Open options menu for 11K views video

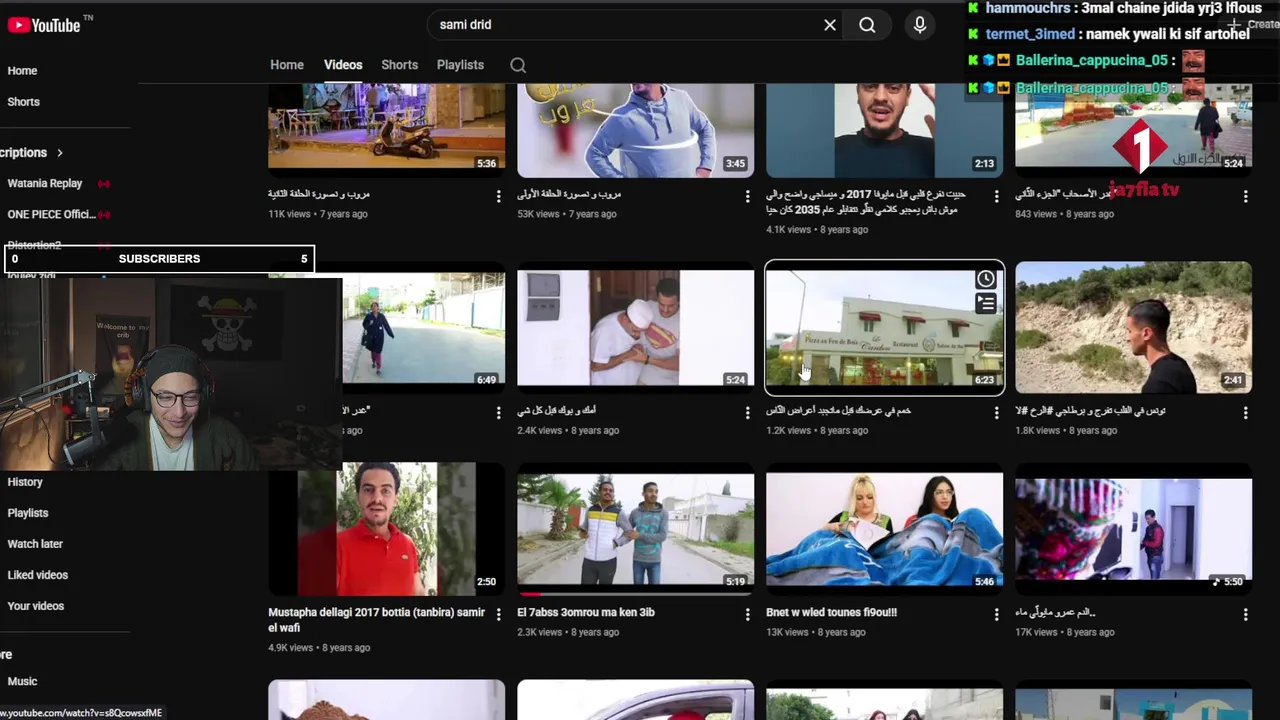click(498, 197)
